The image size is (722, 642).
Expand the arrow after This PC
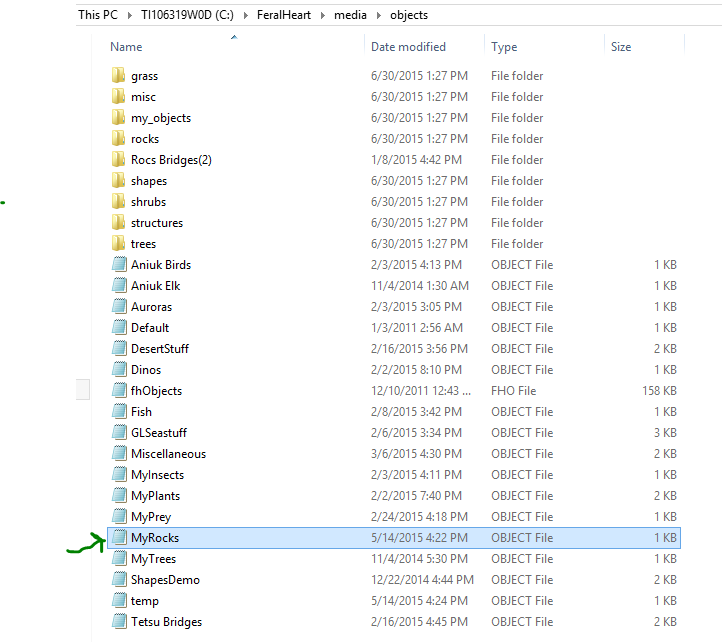pyautogui.click(x=130, y=15)
